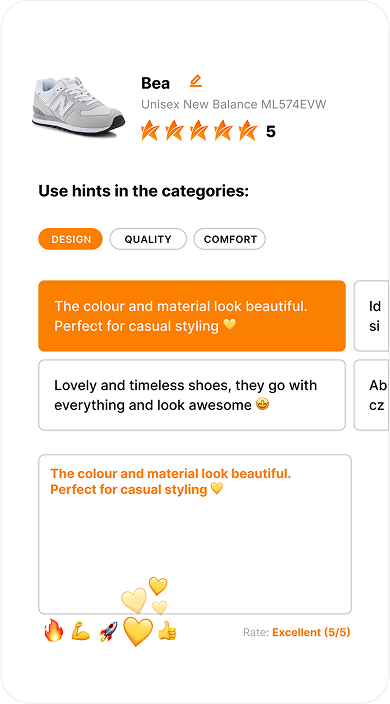The height and width of the screenshot is (704, 390).
Task: Choose the Lovely and timeless shoes hint
Action: tap(192, 395)
